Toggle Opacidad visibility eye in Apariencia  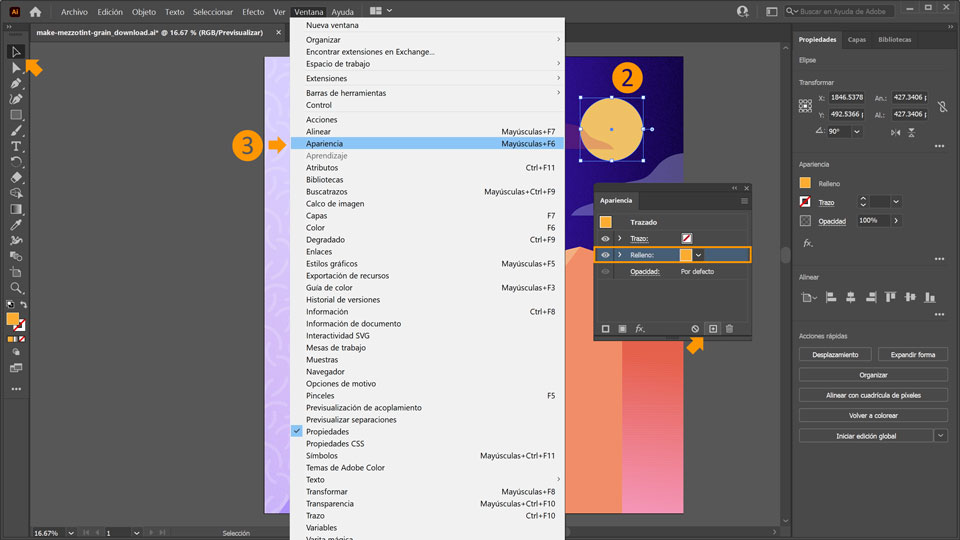click(x=605, y=271)
